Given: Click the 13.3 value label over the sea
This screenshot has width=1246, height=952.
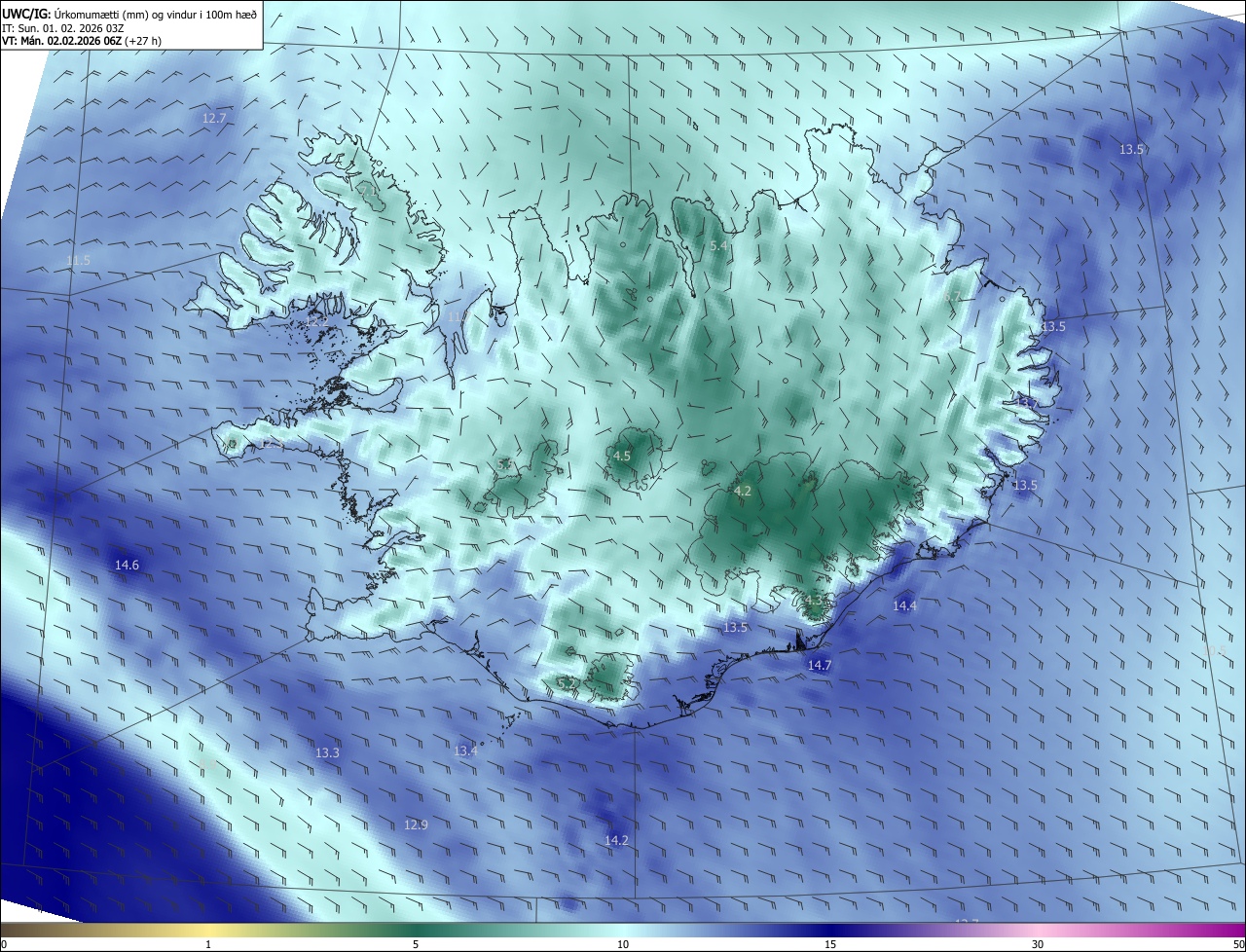Looking at the screenshot, I should (x=327, y=752).
